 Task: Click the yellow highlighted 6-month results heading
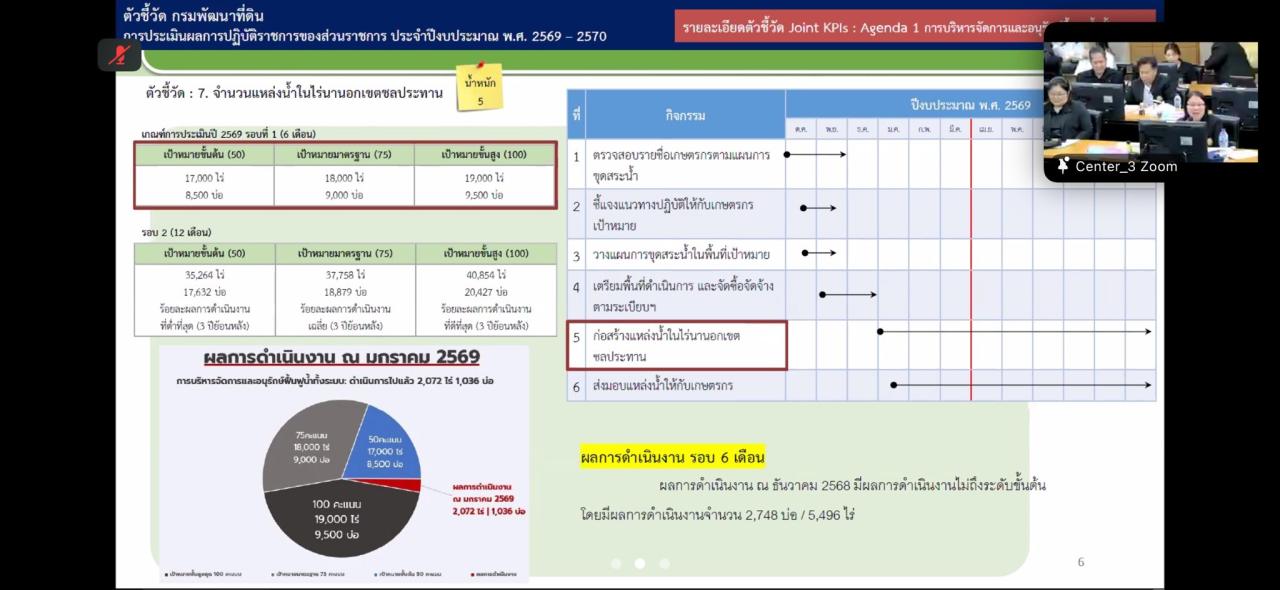click(672, 458)
